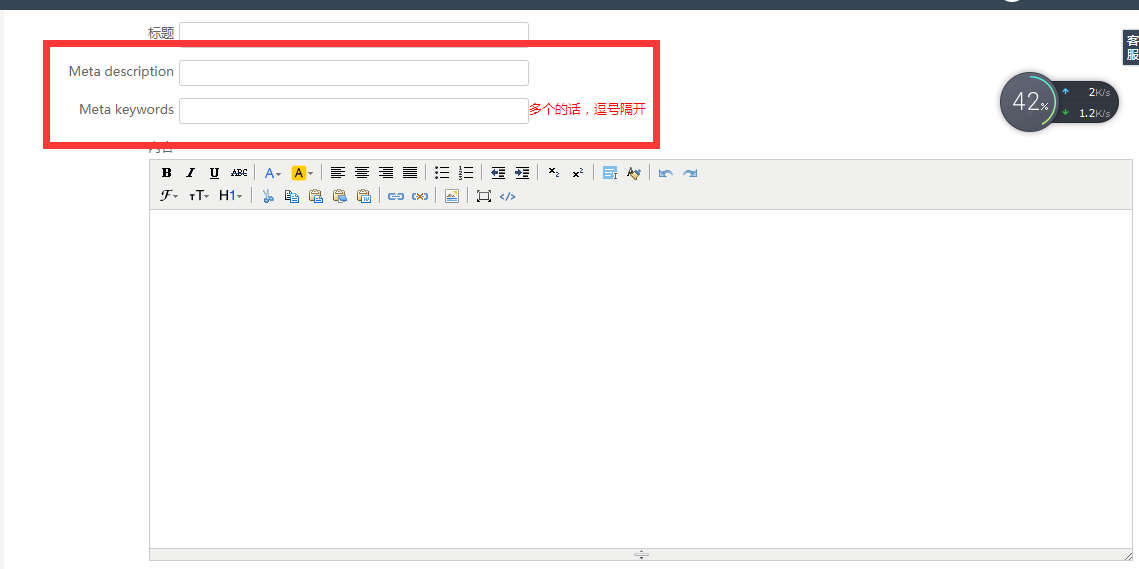This screenshot has height=569, width=1139.
Task: Click the Meta description input field
Action: pyautogui.click(x=353, y=72)
